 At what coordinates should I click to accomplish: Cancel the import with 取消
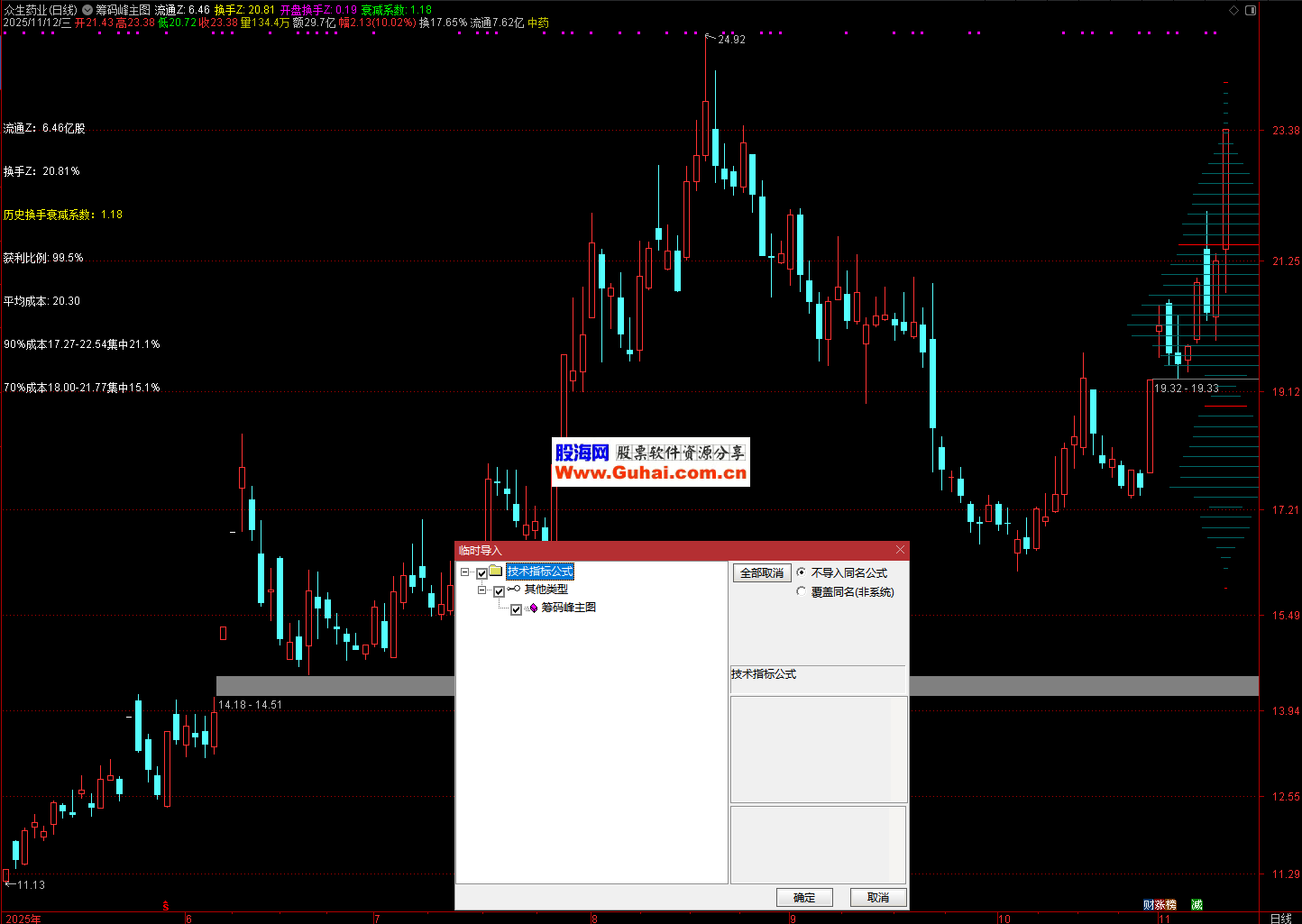point(878,897)
